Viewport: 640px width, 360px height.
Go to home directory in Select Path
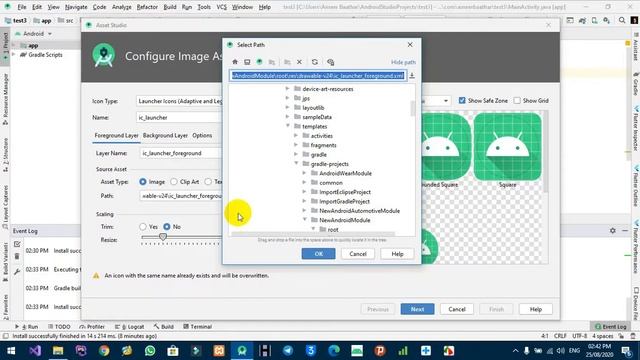click(x=235, y=62)
